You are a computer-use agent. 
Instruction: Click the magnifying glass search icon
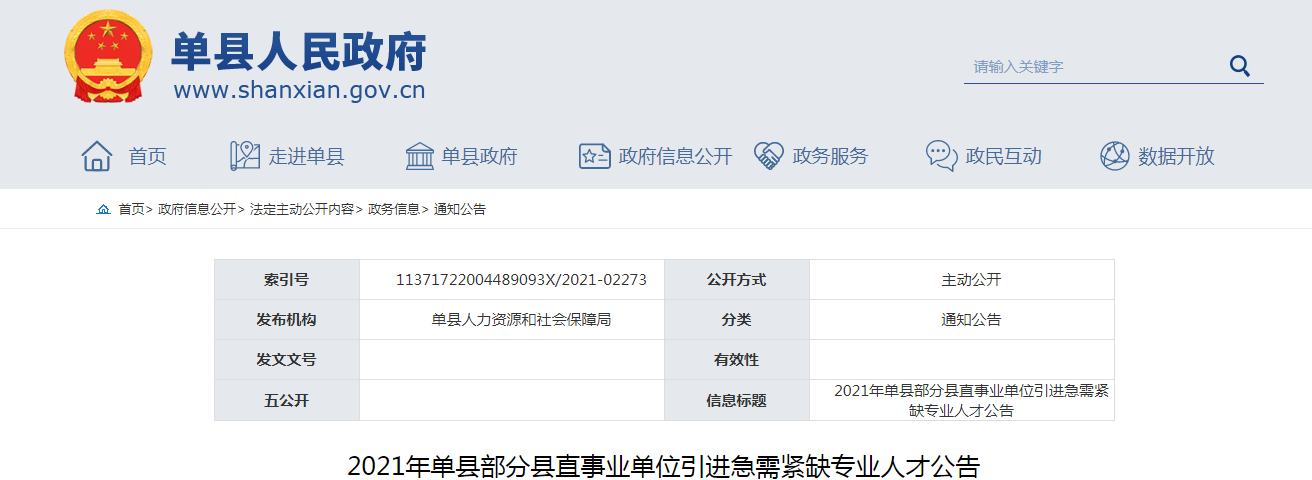[1239, 66]
